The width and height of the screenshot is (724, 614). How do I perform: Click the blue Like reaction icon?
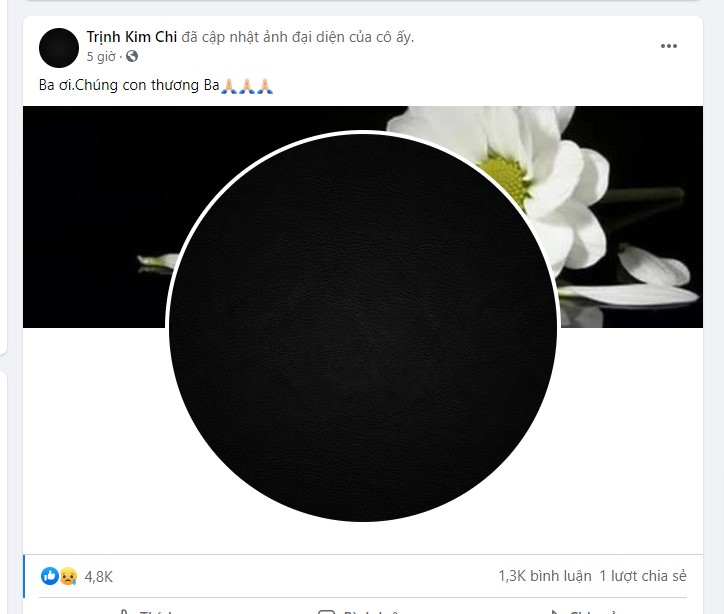[49, 576]
